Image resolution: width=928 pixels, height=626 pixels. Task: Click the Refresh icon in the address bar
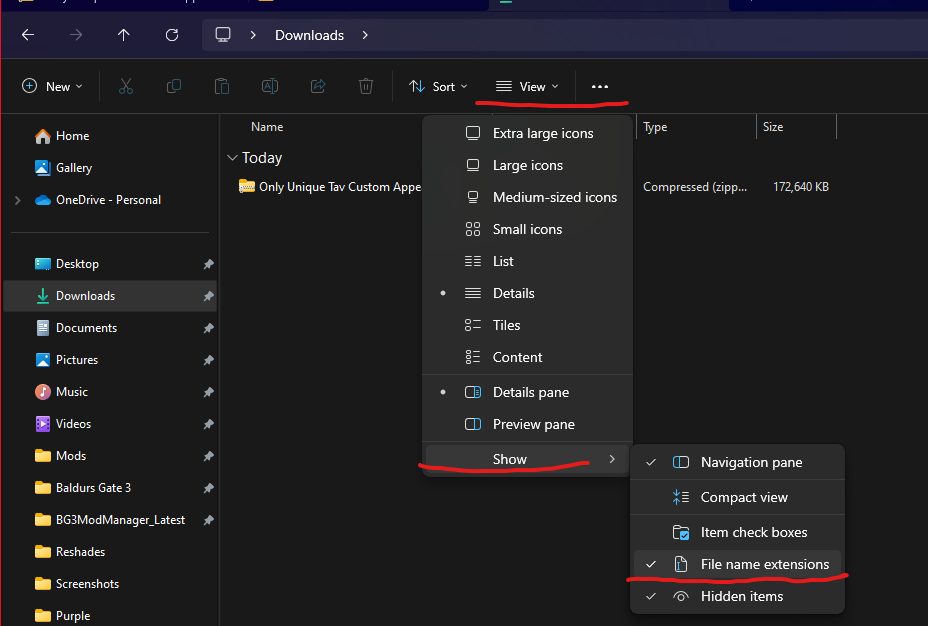tap(171, 35)
